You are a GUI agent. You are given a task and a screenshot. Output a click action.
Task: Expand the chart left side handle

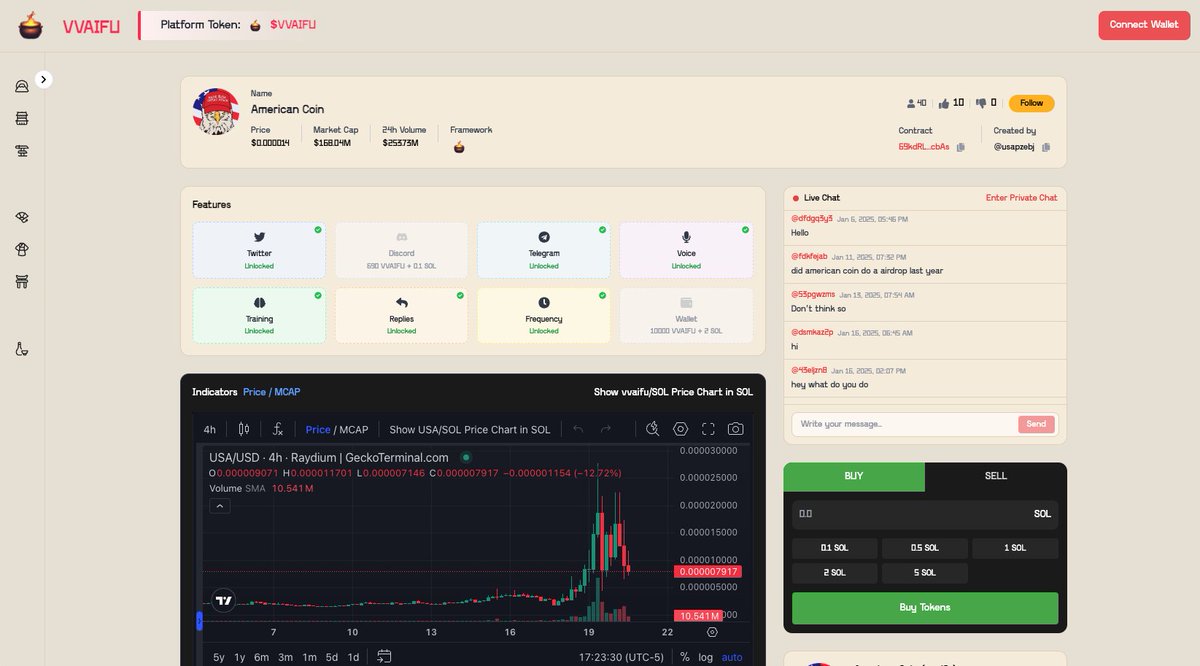(199, 621)
